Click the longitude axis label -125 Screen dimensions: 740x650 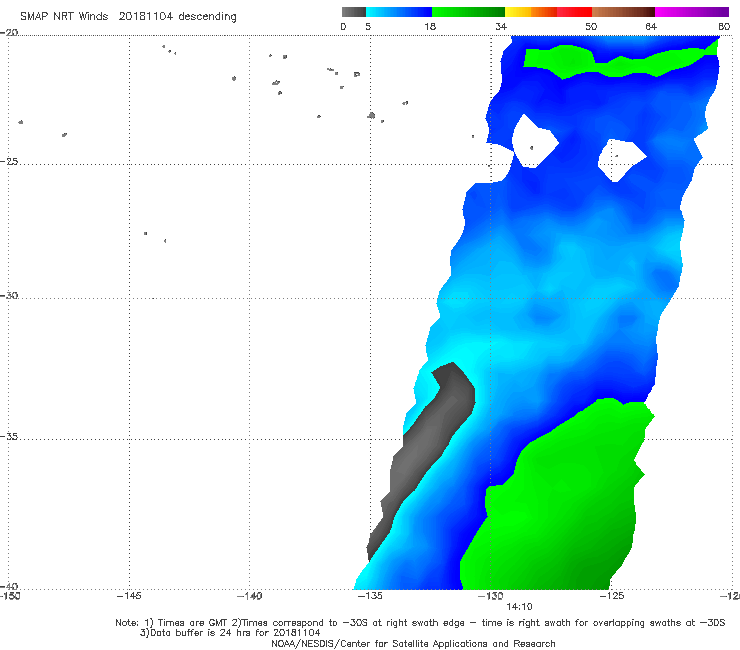tap(612, 596)
